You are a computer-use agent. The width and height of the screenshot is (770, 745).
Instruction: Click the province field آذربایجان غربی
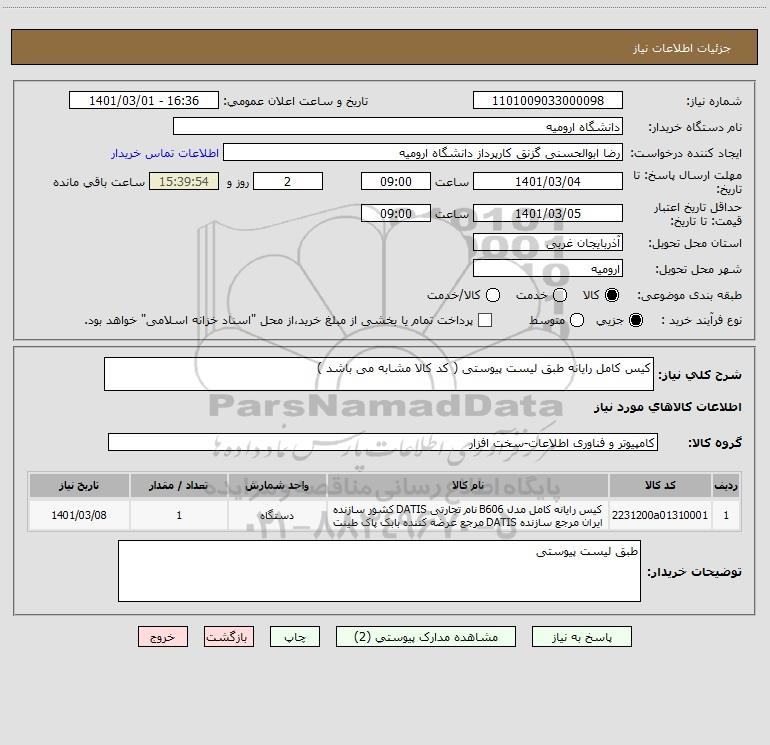(548, 242)
